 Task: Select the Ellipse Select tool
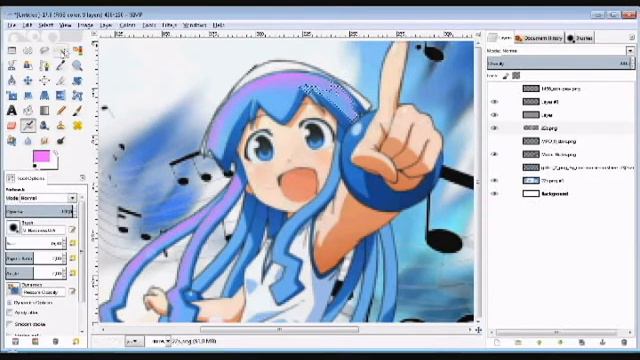tap(28, 51)
